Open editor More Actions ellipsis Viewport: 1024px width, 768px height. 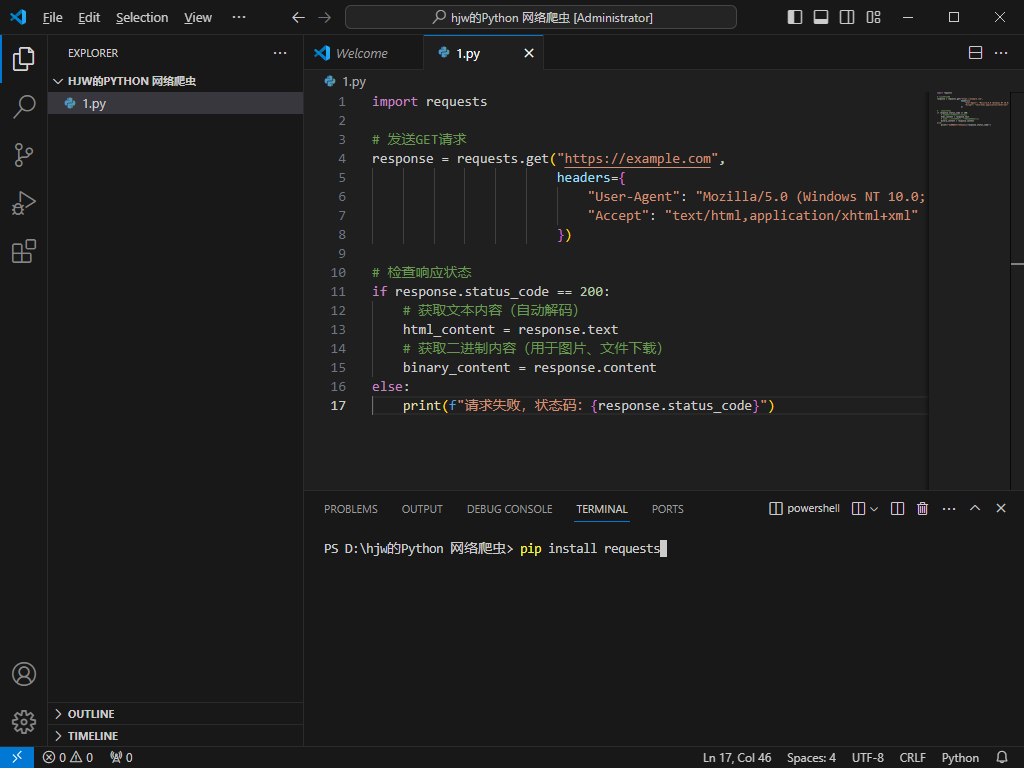click(1001, 53)
